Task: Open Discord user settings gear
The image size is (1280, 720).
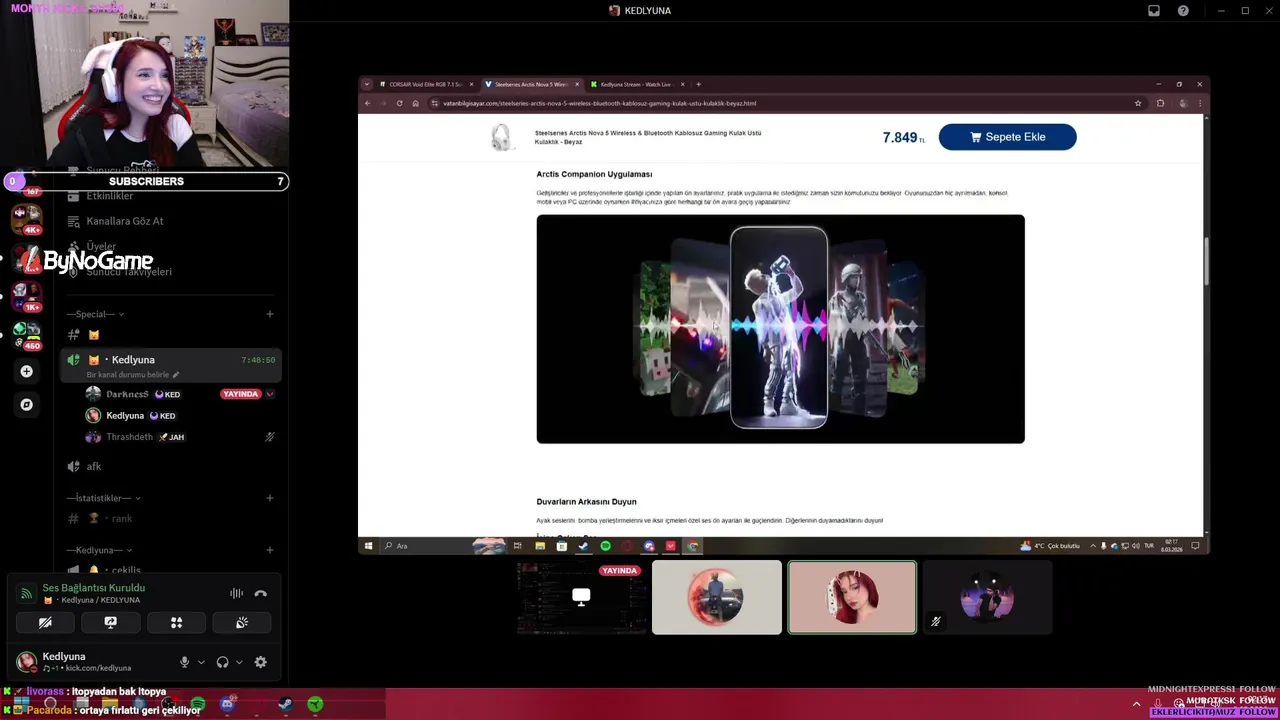Action: [x=260, y=662]
